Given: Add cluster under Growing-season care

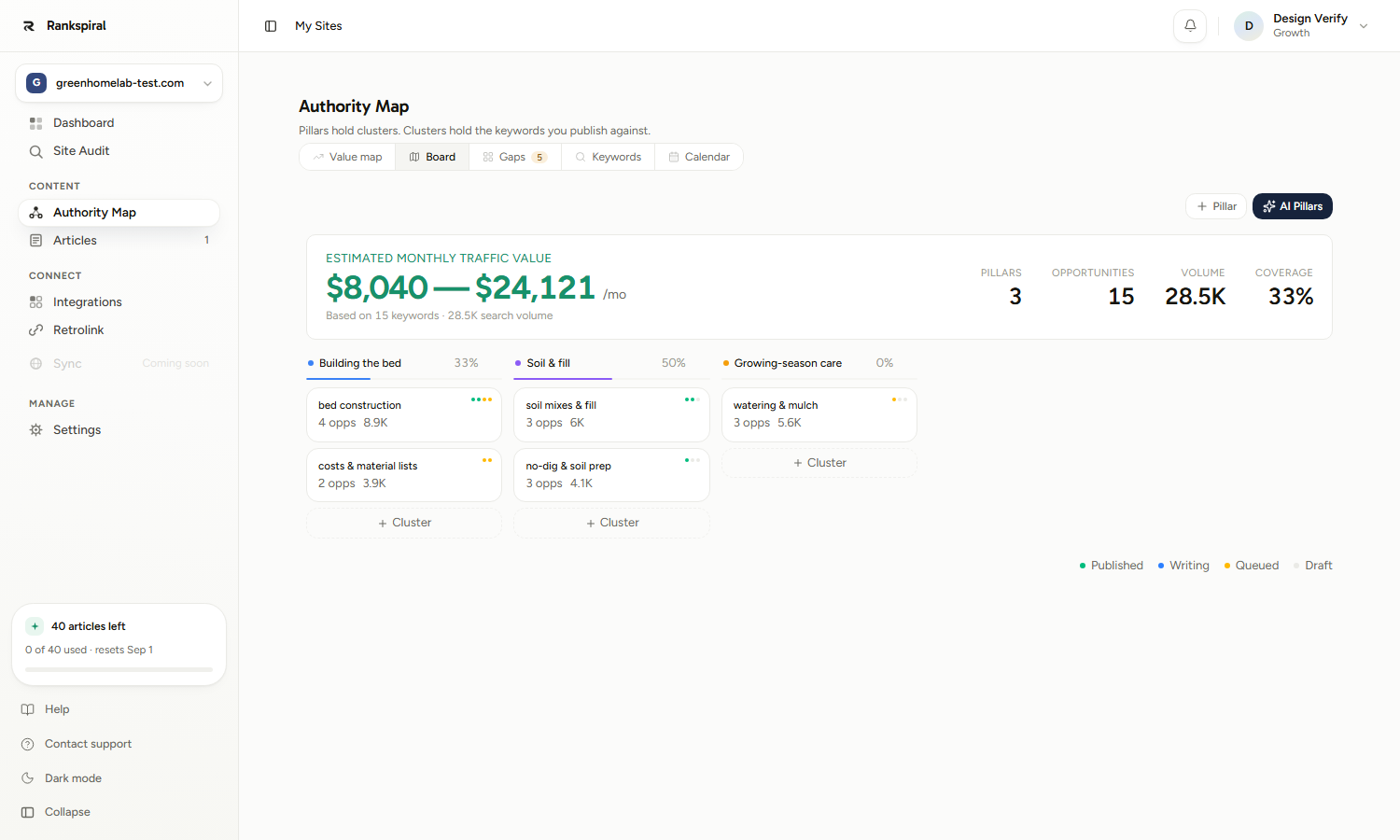Looking at the screenshot, I should 819,463.
